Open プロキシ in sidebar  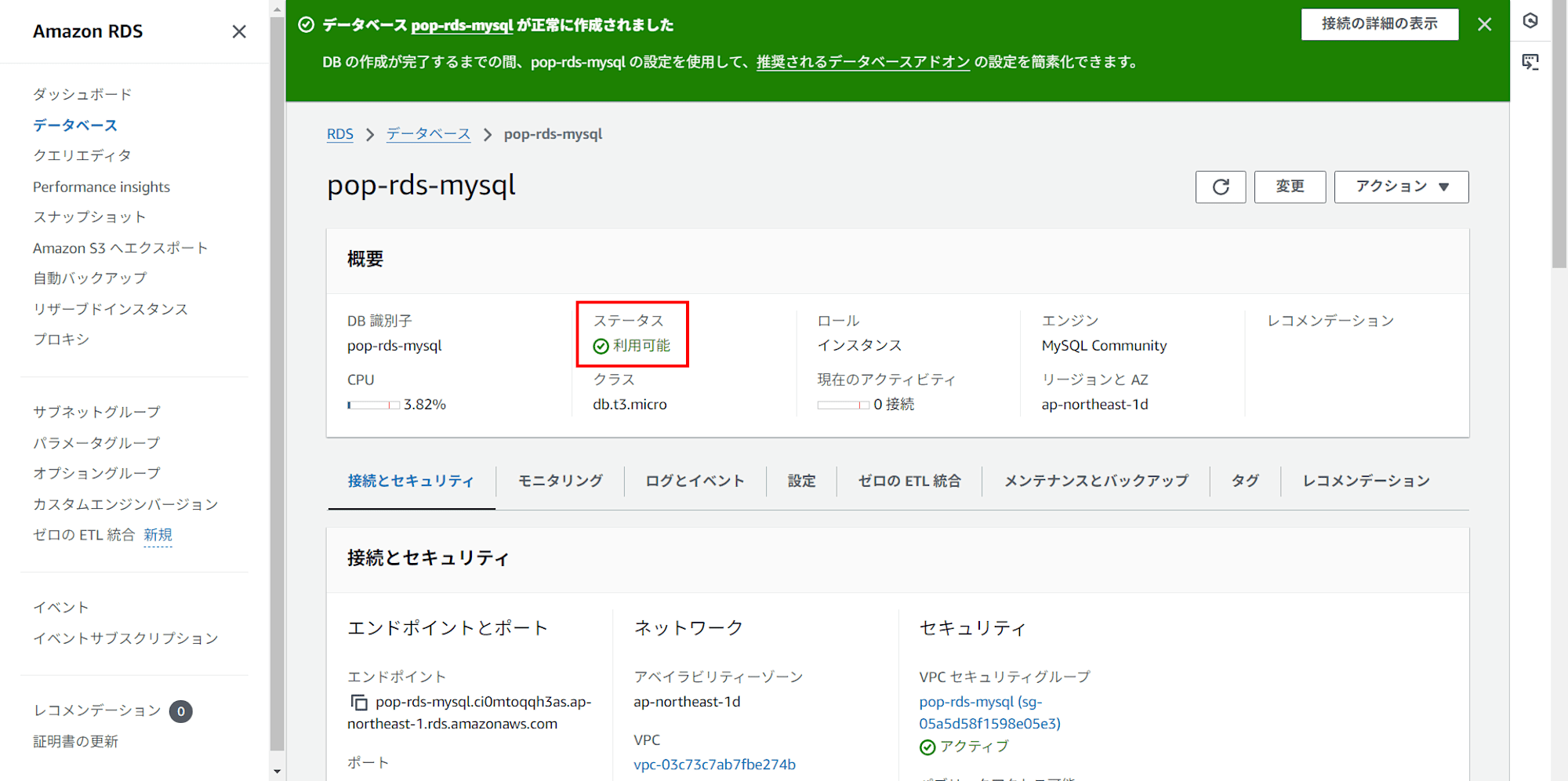61,340
